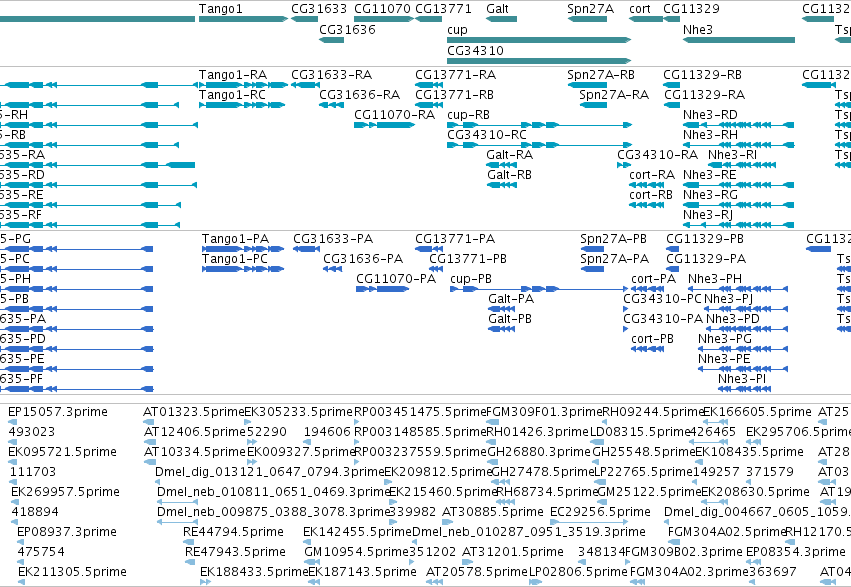The width and height of the screenshot is (851, 587).
Task: Select the CG31633-RA transcript
Action: [305, 85]
